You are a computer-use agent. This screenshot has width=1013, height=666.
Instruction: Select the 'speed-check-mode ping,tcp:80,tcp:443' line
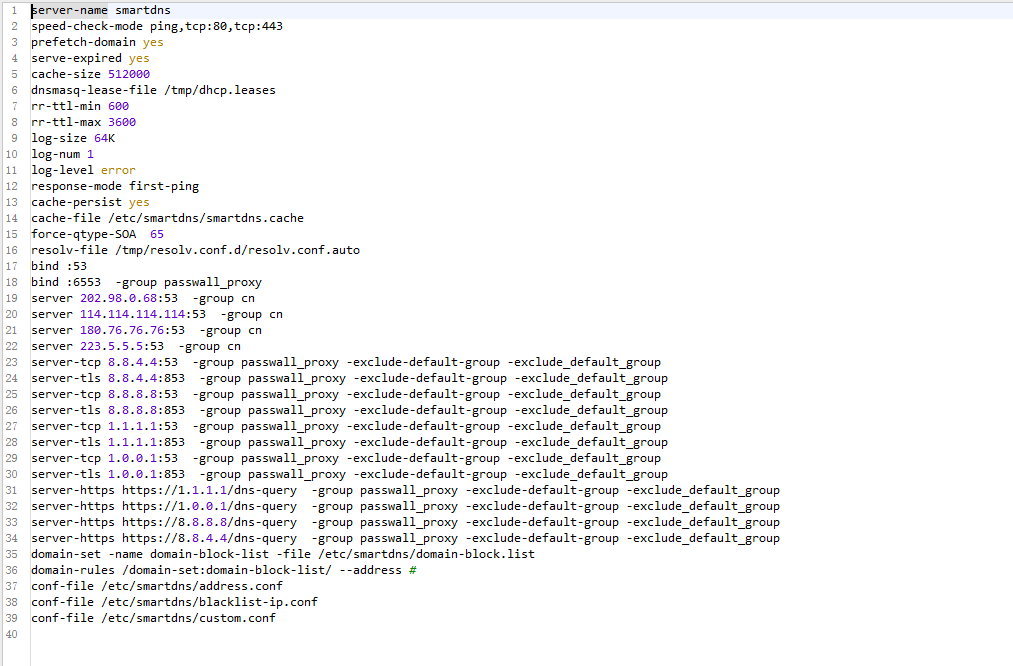157,26
